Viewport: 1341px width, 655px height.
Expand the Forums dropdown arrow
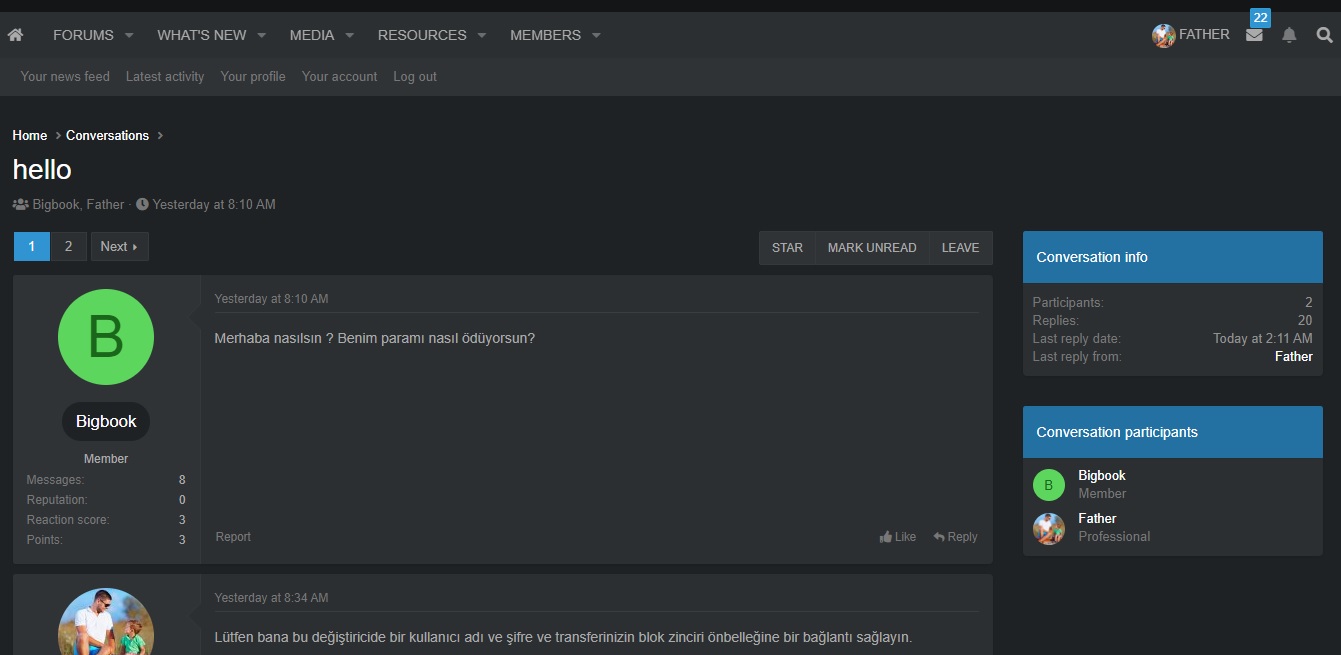(129, 35)
